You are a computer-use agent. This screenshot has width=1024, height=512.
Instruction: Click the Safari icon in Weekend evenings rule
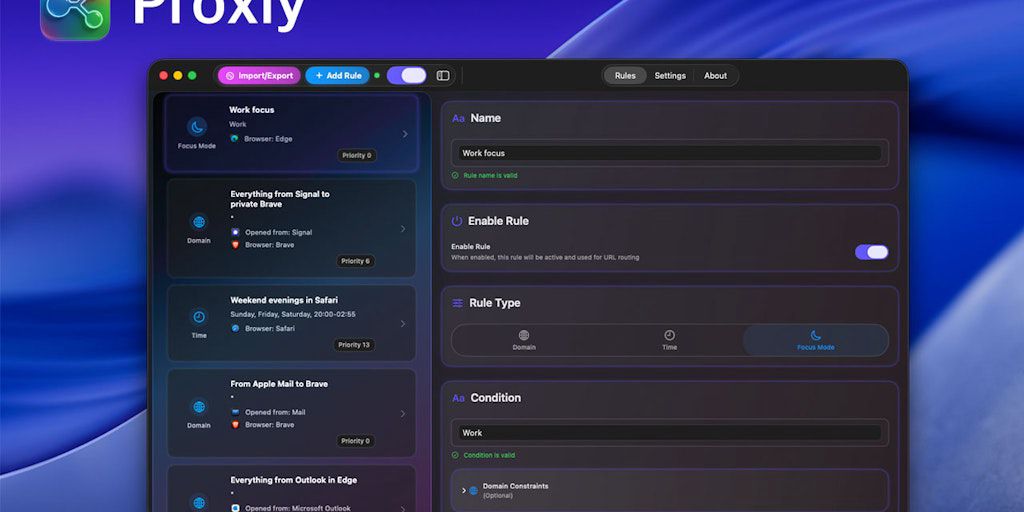tap(235, 328)
